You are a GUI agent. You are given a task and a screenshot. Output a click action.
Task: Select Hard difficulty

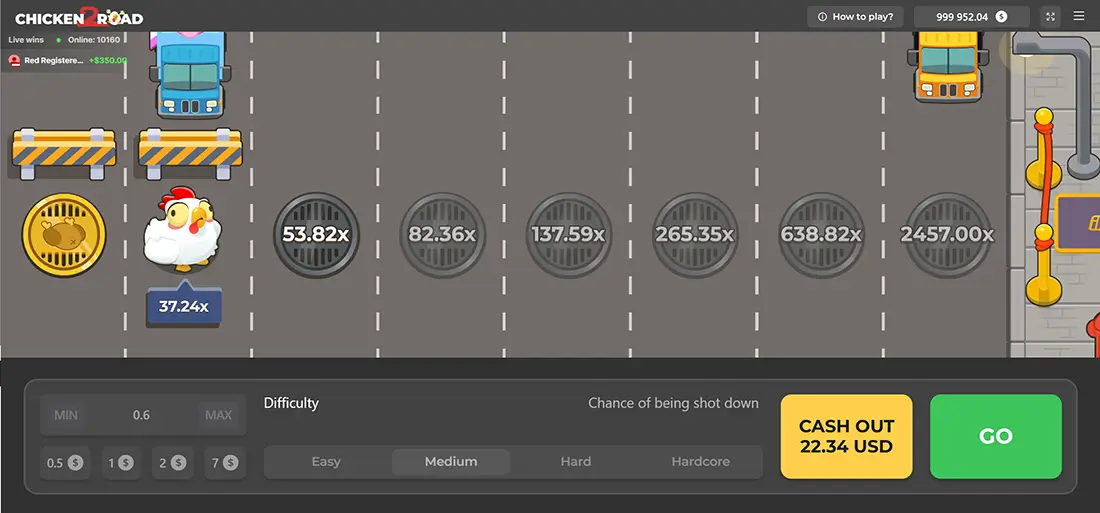[x=576, y=462]
